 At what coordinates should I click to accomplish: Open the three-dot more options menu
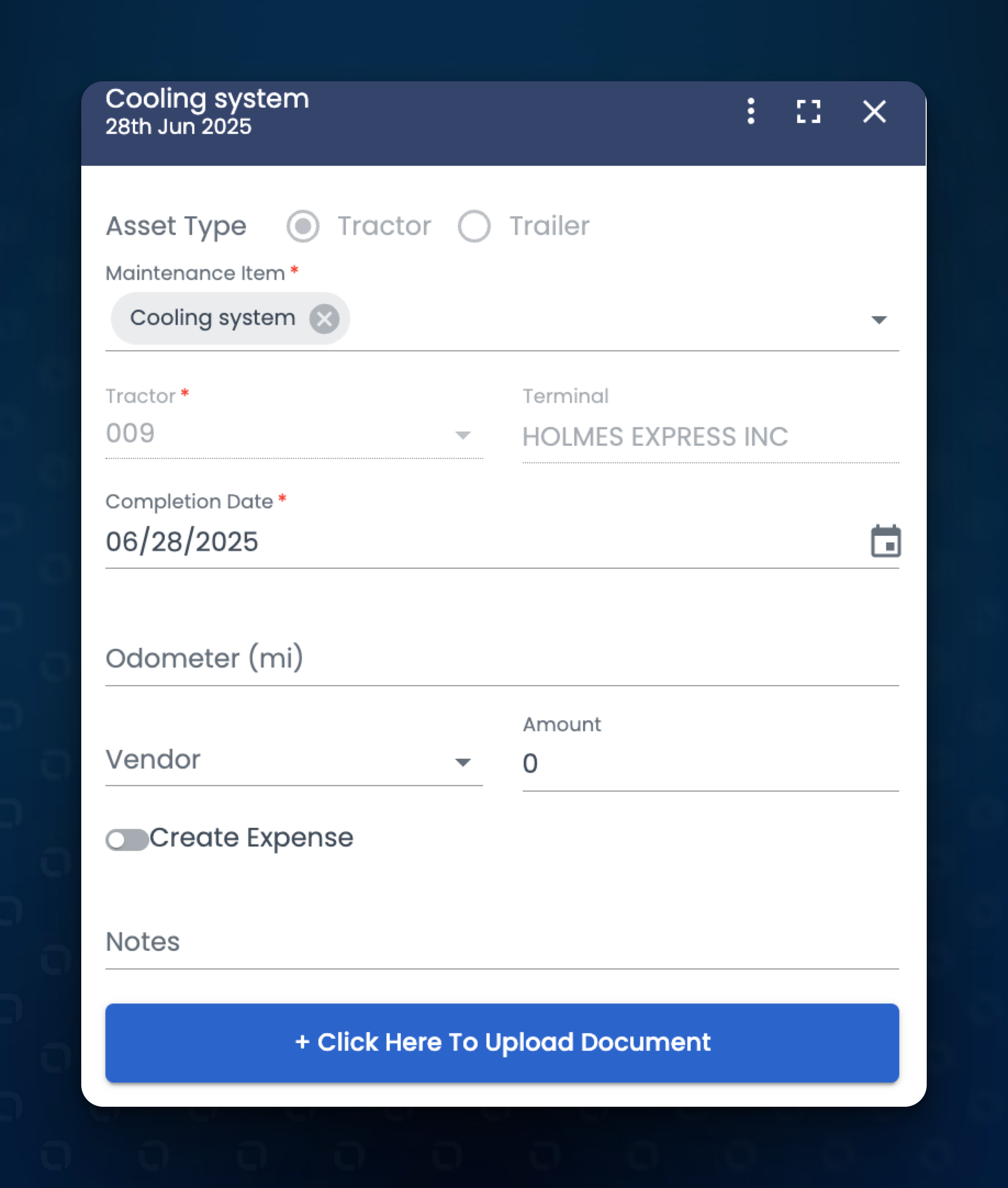751,111
